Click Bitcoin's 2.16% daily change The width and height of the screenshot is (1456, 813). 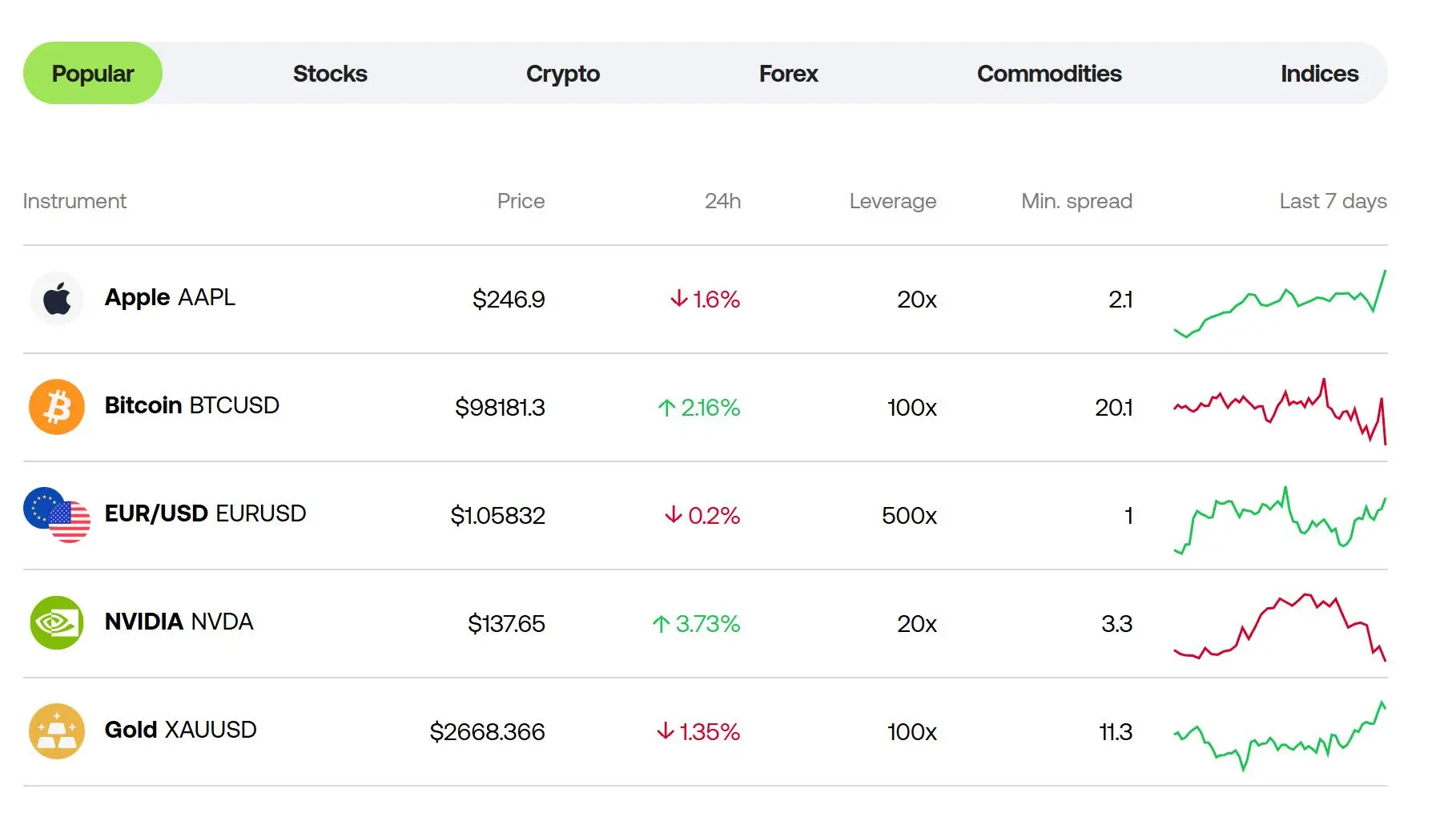[710, 408]
